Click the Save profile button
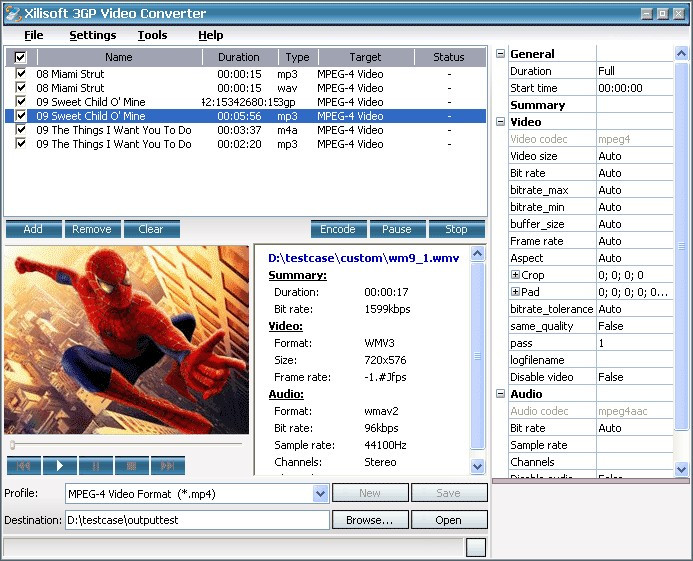The image size is (693, 561). pos(449,493)
